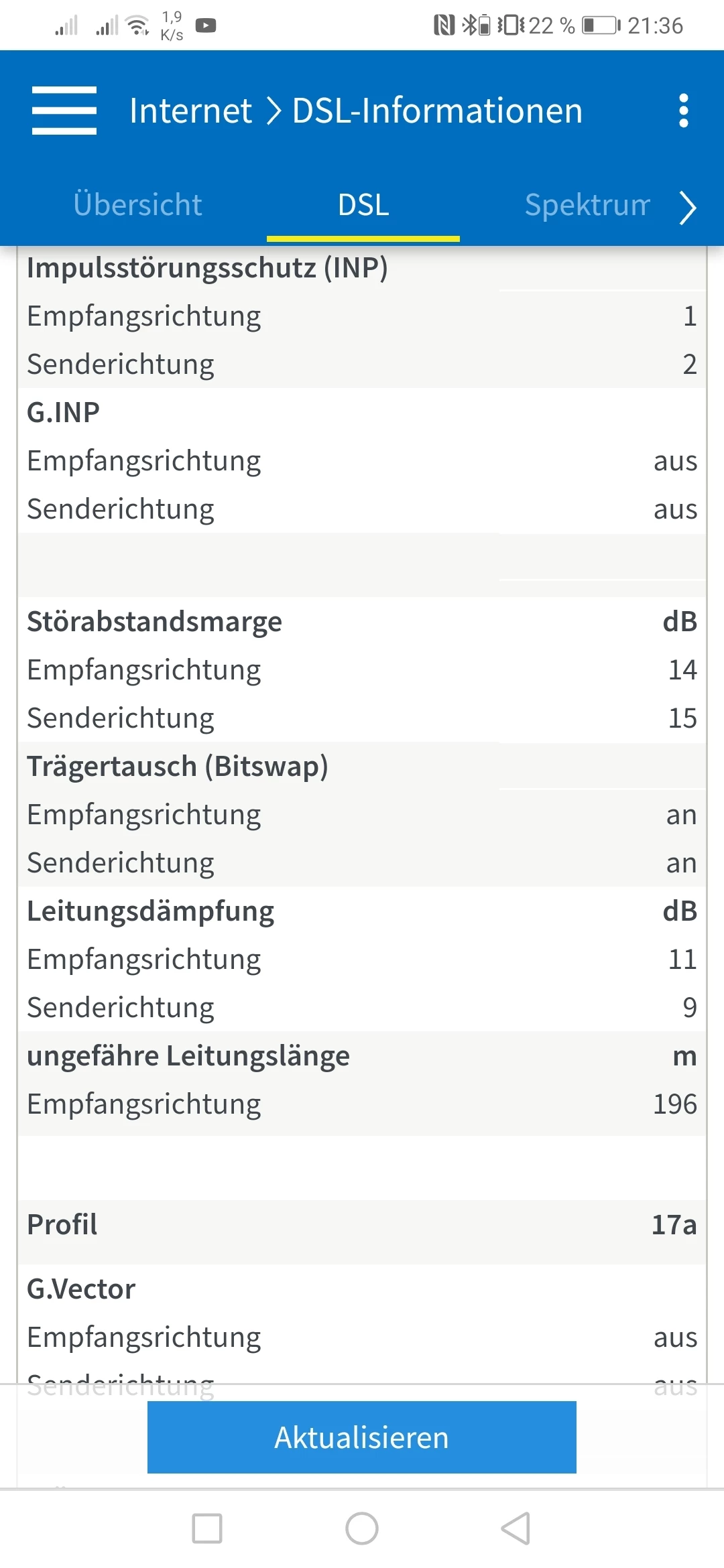Tap the Trägertausch (Bitswap) heading
This screenshot has width=724, height=1568.
coord(178,767)
